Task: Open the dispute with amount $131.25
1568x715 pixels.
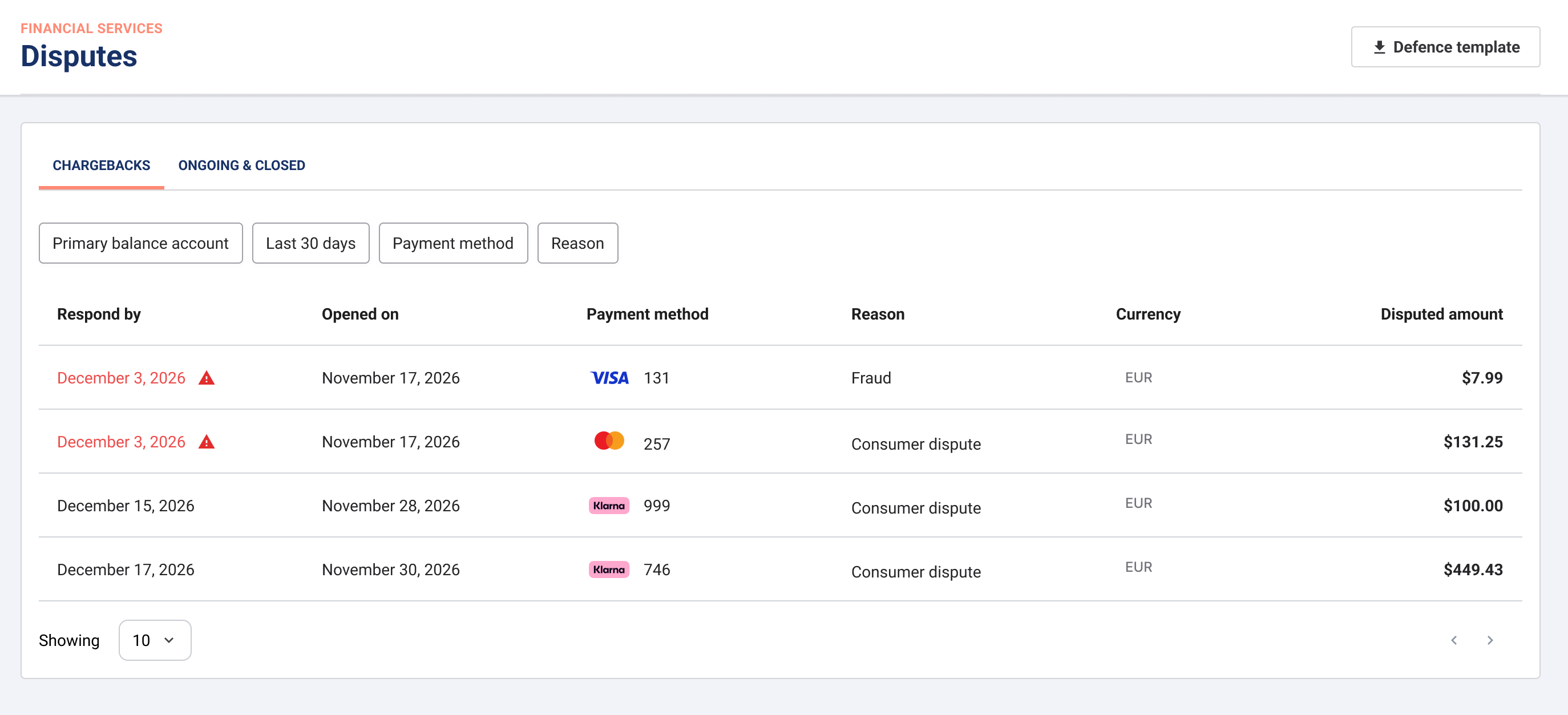Action: pyautogui.click(x=781, y=442)
